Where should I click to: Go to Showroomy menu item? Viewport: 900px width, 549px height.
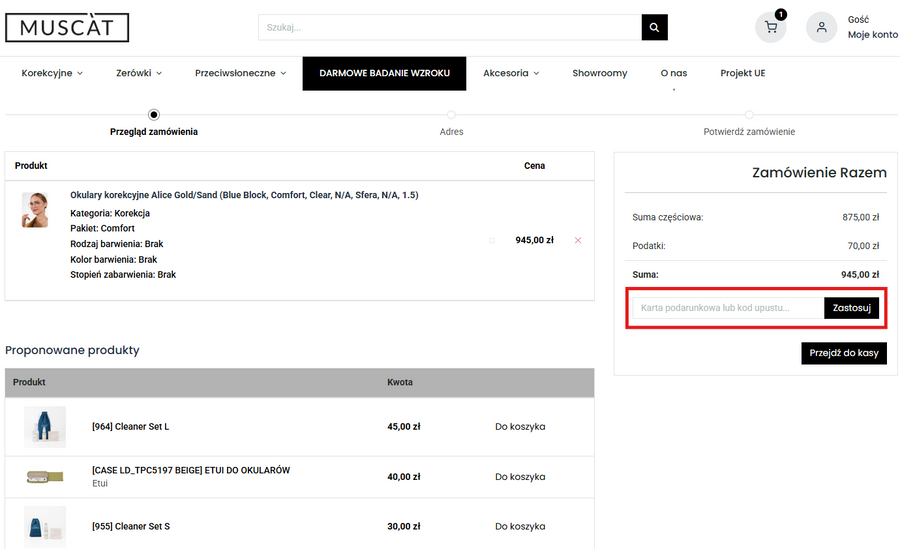[x=599, y=73]
